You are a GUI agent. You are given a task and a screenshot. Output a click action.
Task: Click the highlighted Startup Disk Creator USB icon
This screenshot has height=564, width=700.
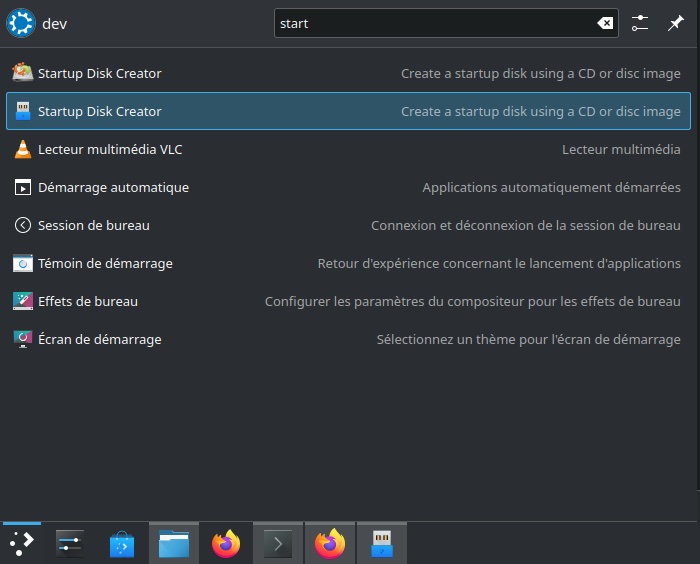(x=23, y=111)
